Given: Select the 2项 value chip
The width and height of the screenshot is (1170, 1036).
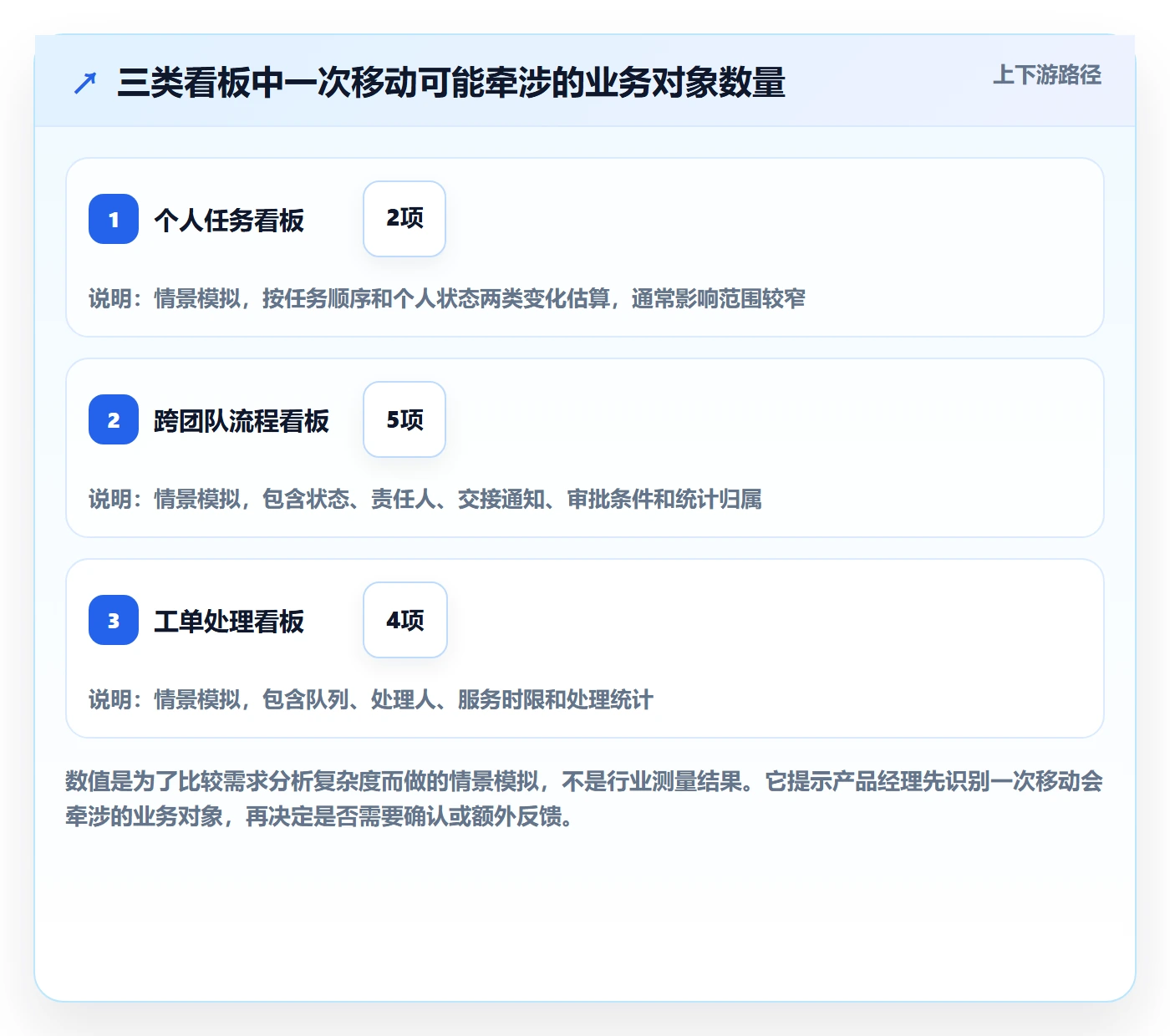Looking at the screenshot, I should pyautogui.click(x=404, y=219).
